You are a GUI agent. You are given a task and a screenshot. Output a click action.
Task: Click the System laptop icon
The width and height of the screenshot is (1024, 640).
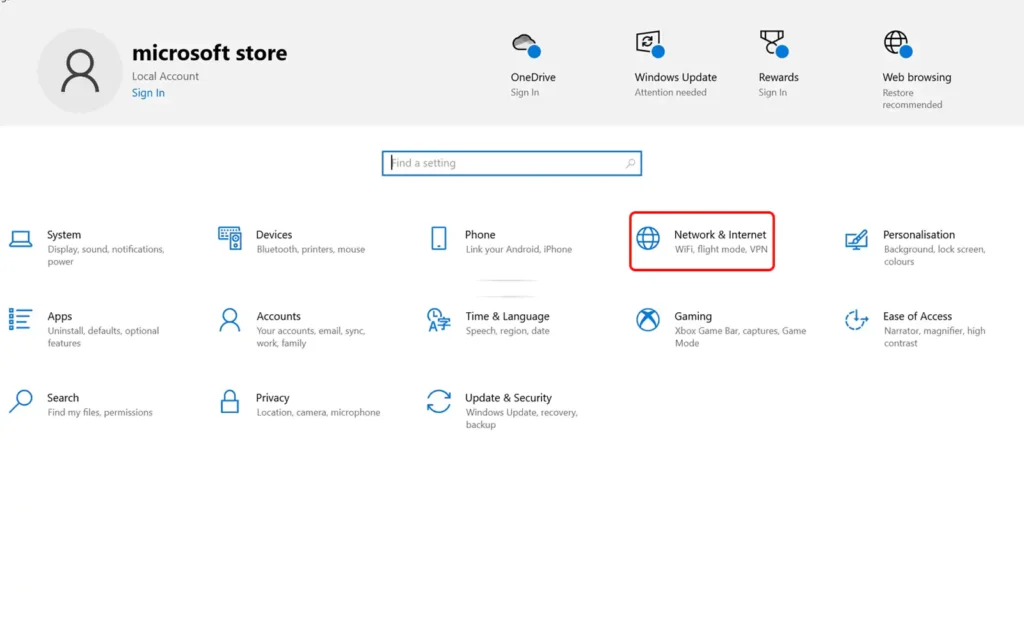click(x=21, y=239)
